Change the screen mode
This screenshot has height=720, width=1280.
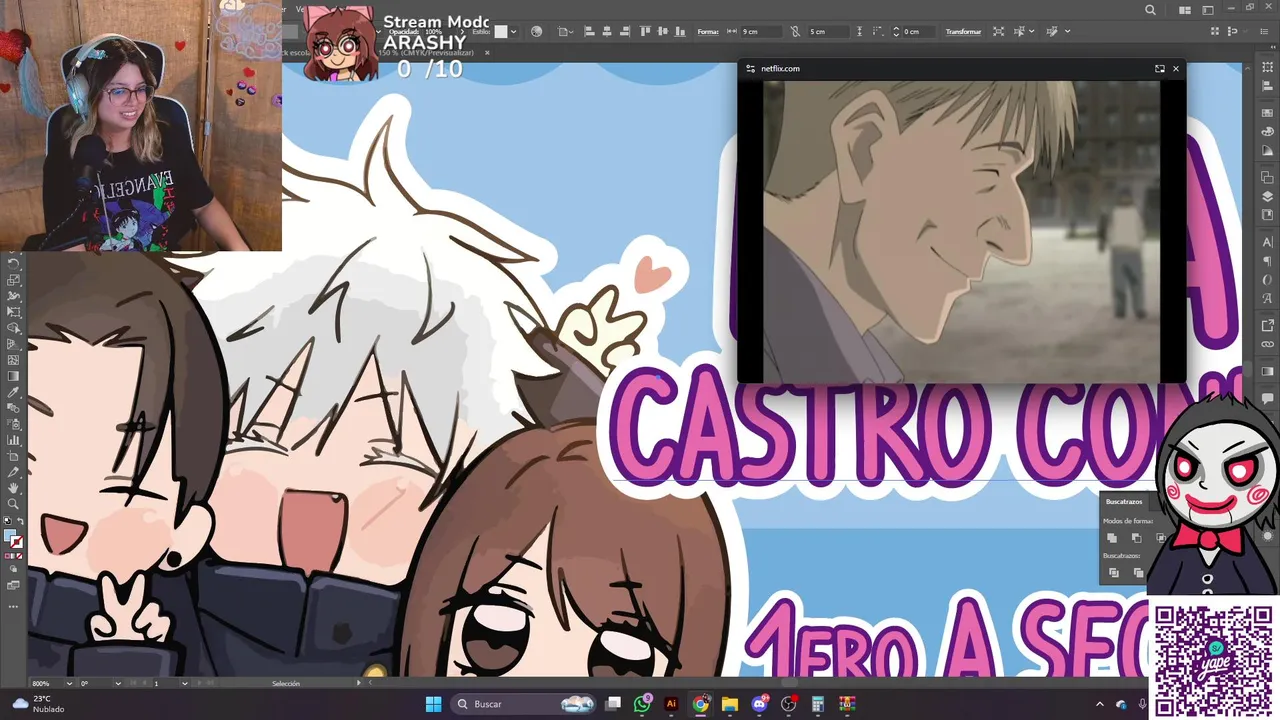click(x=14, y=584)
